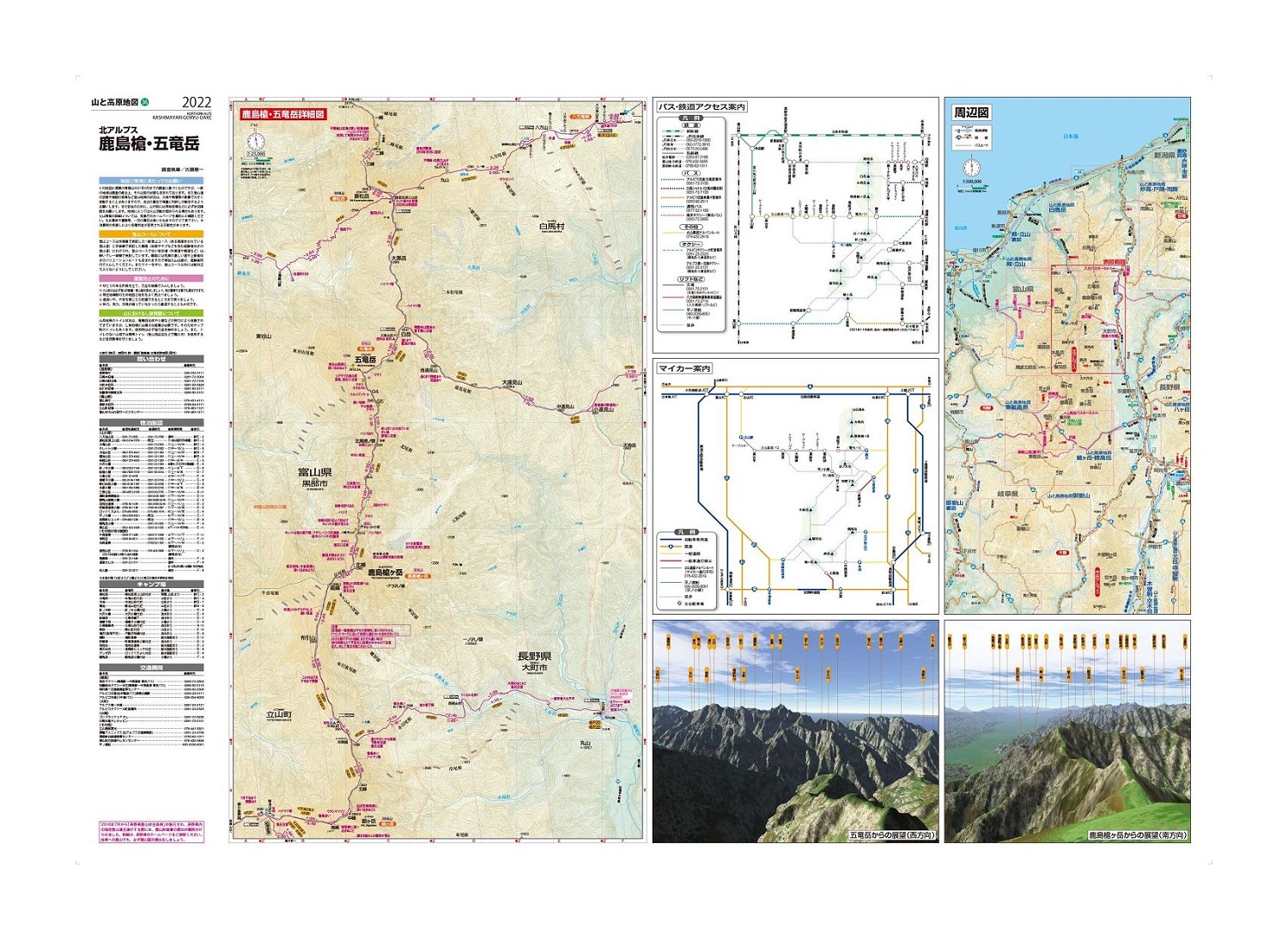Click the blue 地図ご使用にあたってのお願い heading bar
Screen dimensions: 1288x940
click(x=151, y=180)
